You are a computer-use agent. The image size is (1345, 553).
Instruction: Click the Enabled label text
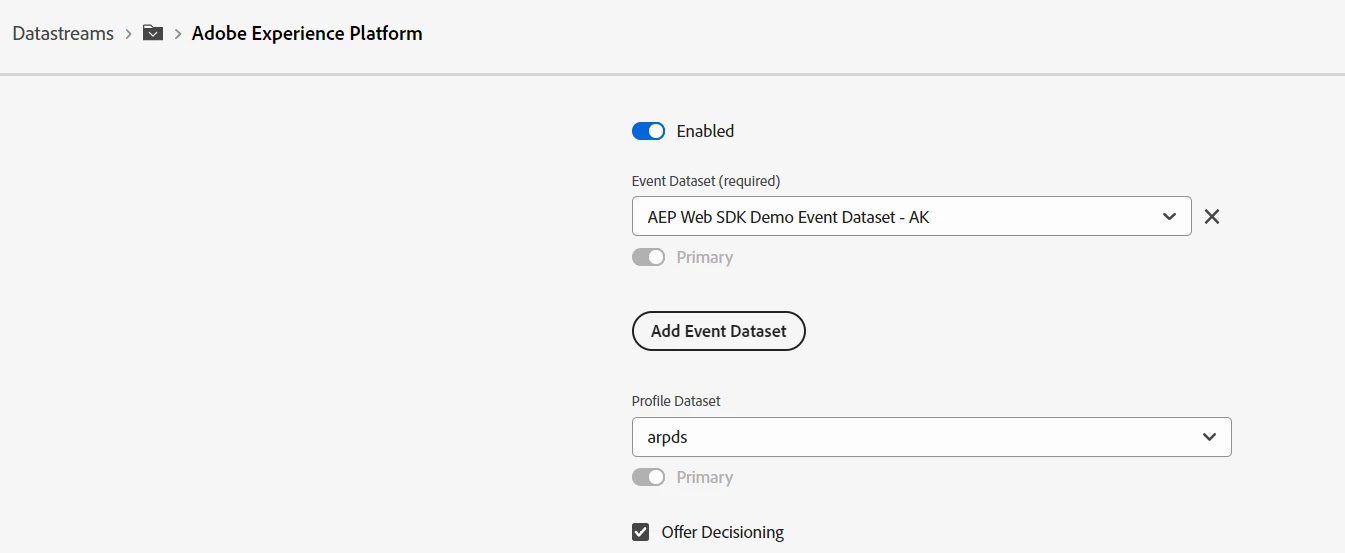coord(705,131)
